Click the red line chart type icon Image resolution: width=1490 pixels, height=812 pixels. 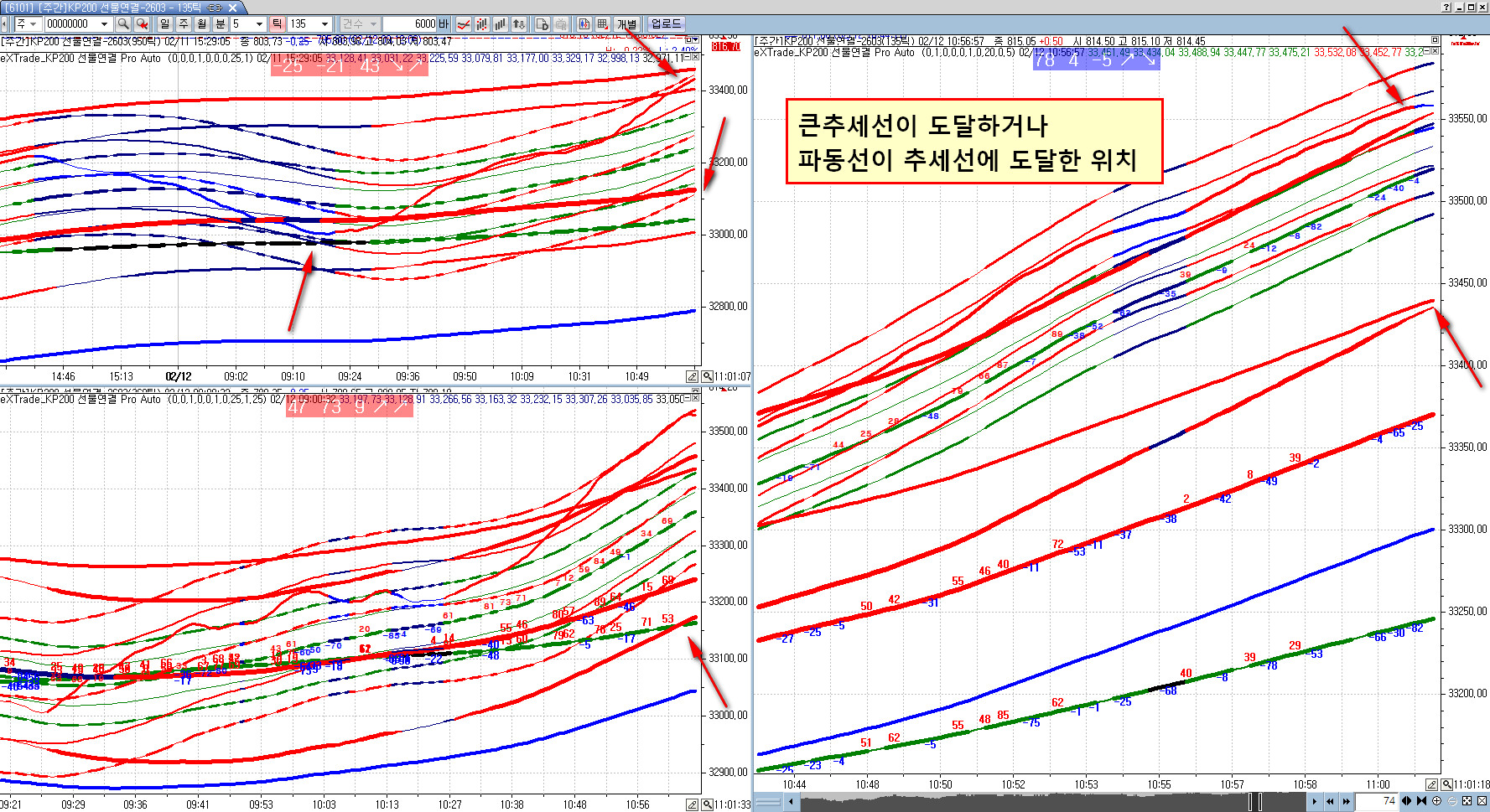point(463,24)
